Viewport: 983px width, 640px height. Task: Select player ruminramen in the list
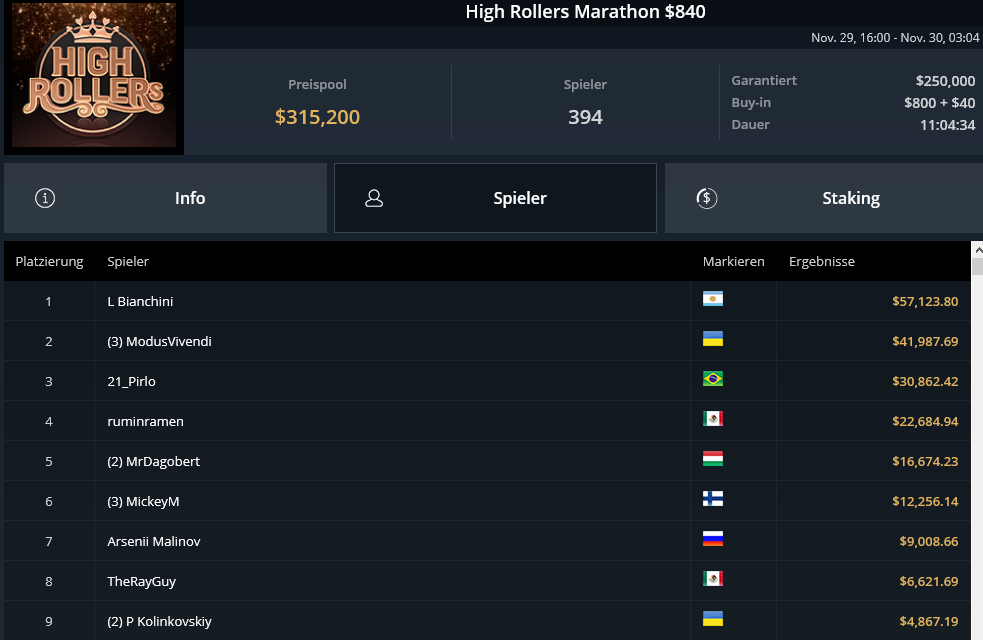click(x=146, y=421)
